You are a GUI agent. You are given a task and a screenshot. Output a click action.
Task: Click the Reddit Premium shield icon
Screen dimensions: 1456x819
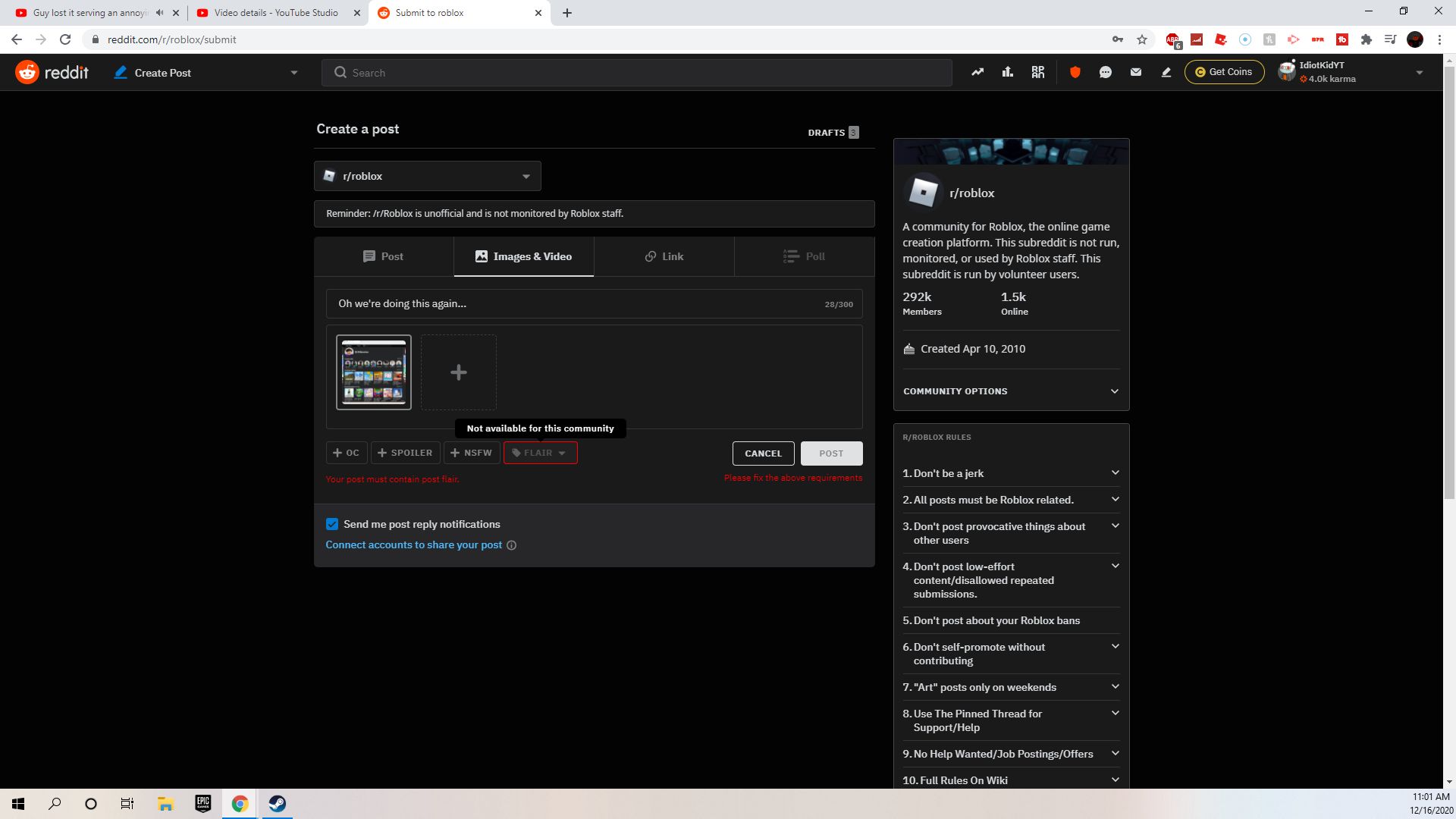1075,72
